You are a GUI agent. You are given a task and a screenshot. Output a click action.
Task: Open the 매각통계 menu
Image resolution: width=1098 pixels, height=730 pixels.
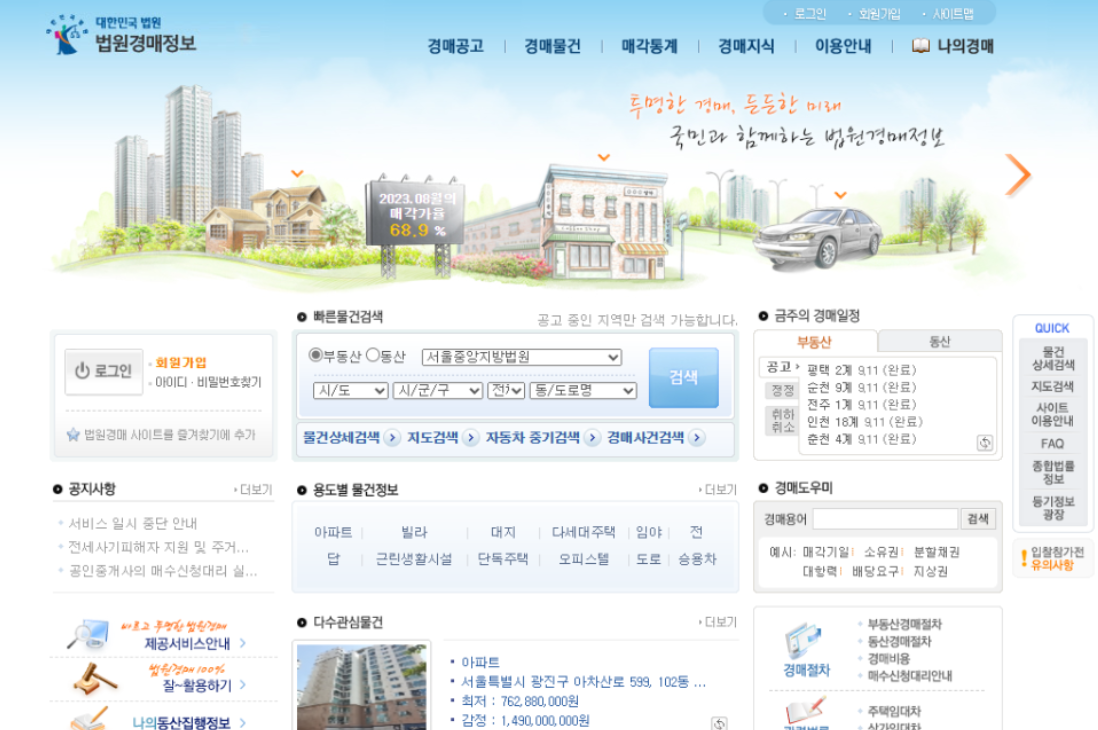[650, 46]
